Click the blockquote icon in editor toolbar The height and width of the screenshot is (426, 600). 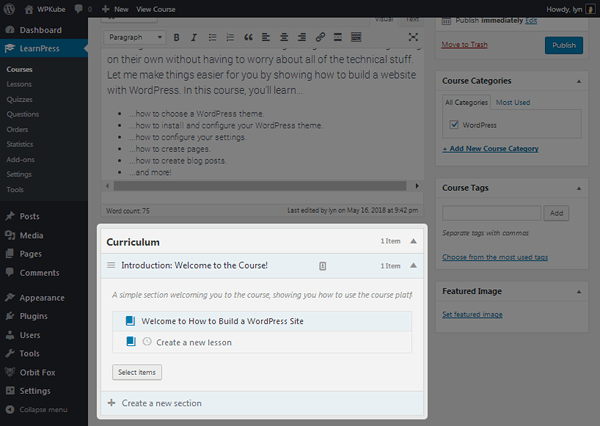(247, 37)
